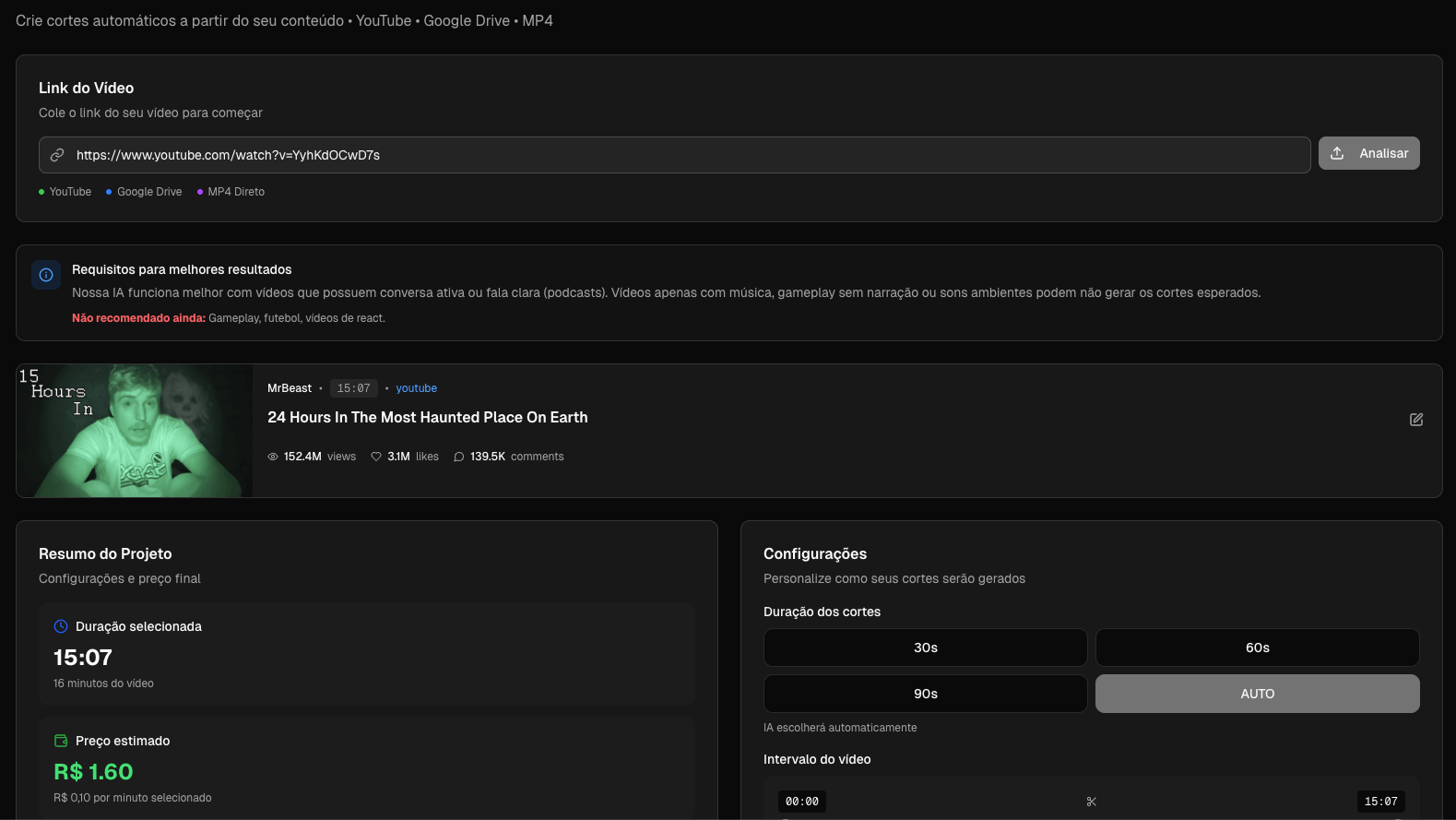Click the wallet icon by Preço estimado
The height and width of the screenshot is (820, 1456).
61,741
